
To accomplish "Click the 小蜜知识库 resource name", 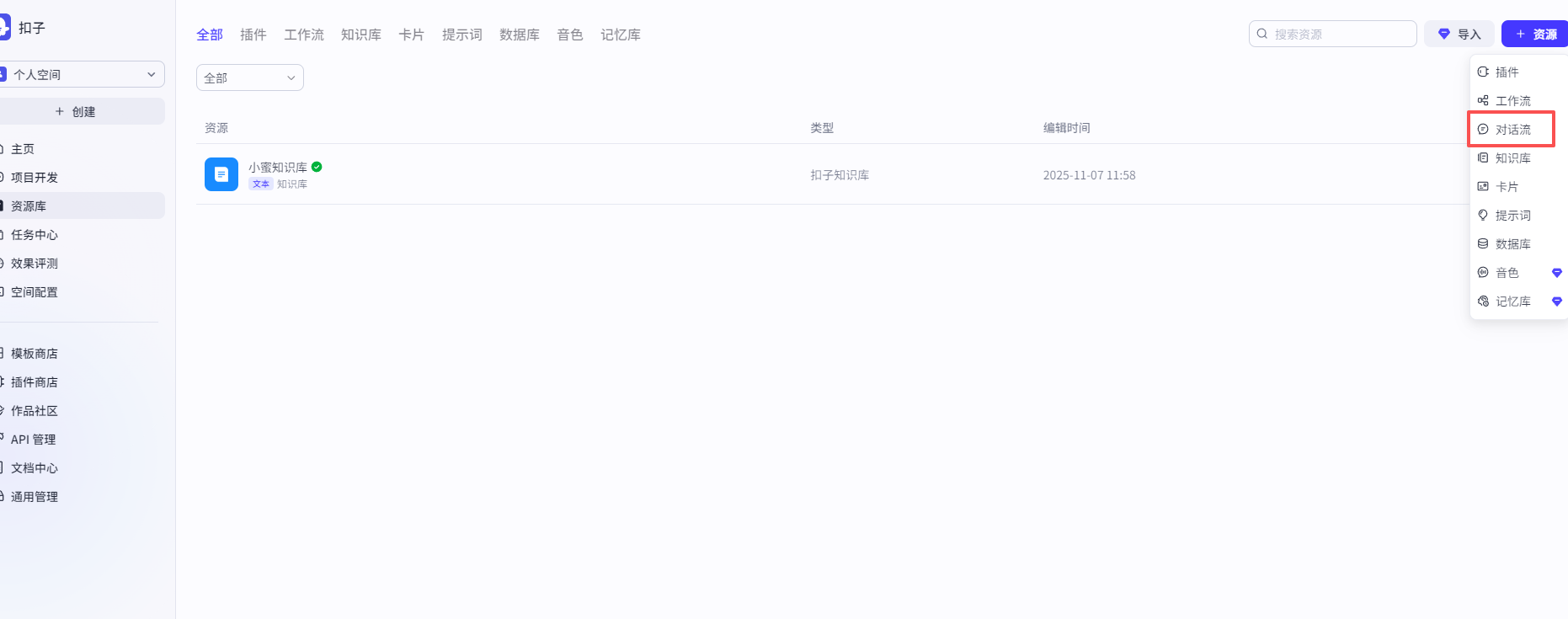I will point(278,168).
